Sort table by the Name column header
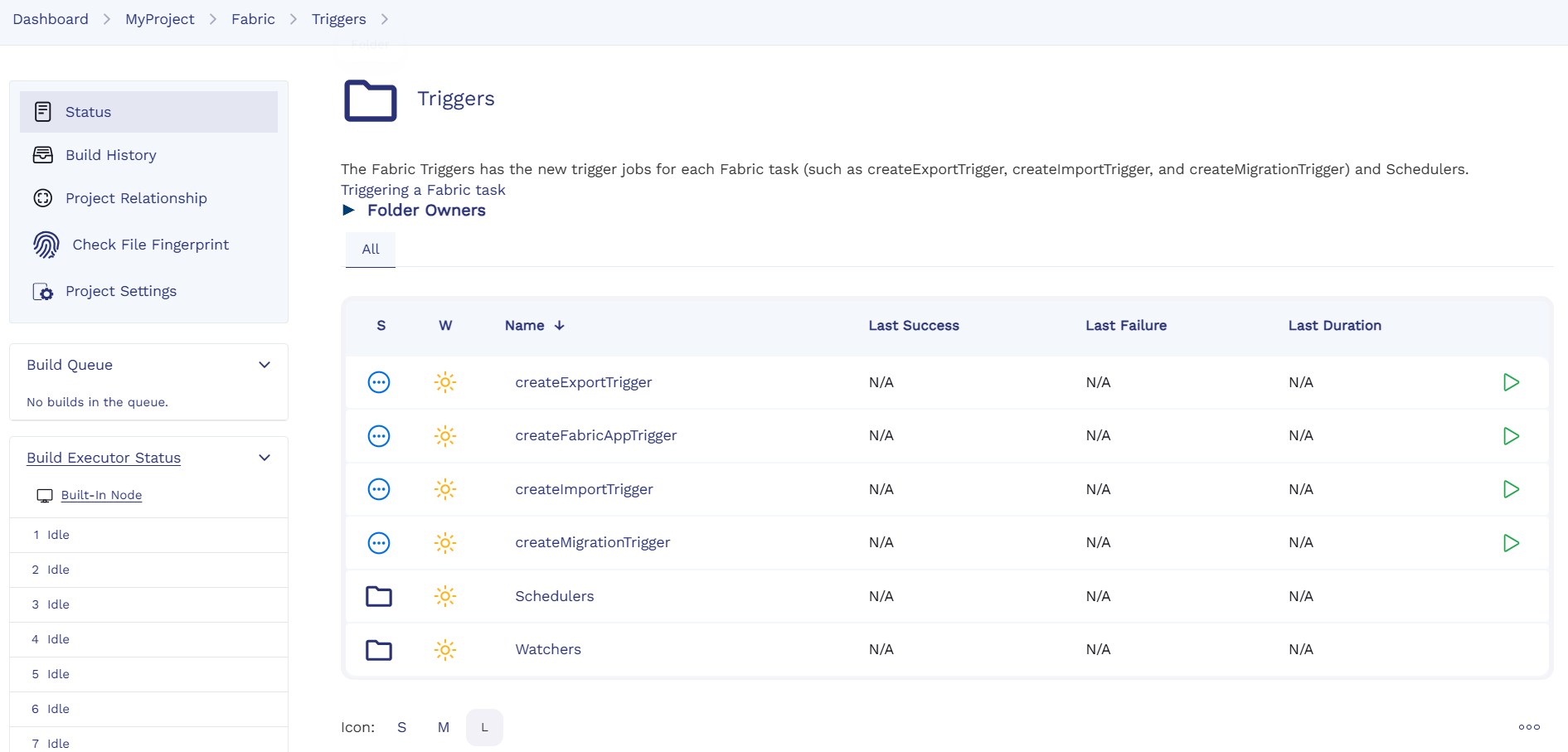Image resolution: width=1568 pixels, height=752 pixels. point(525,326)
